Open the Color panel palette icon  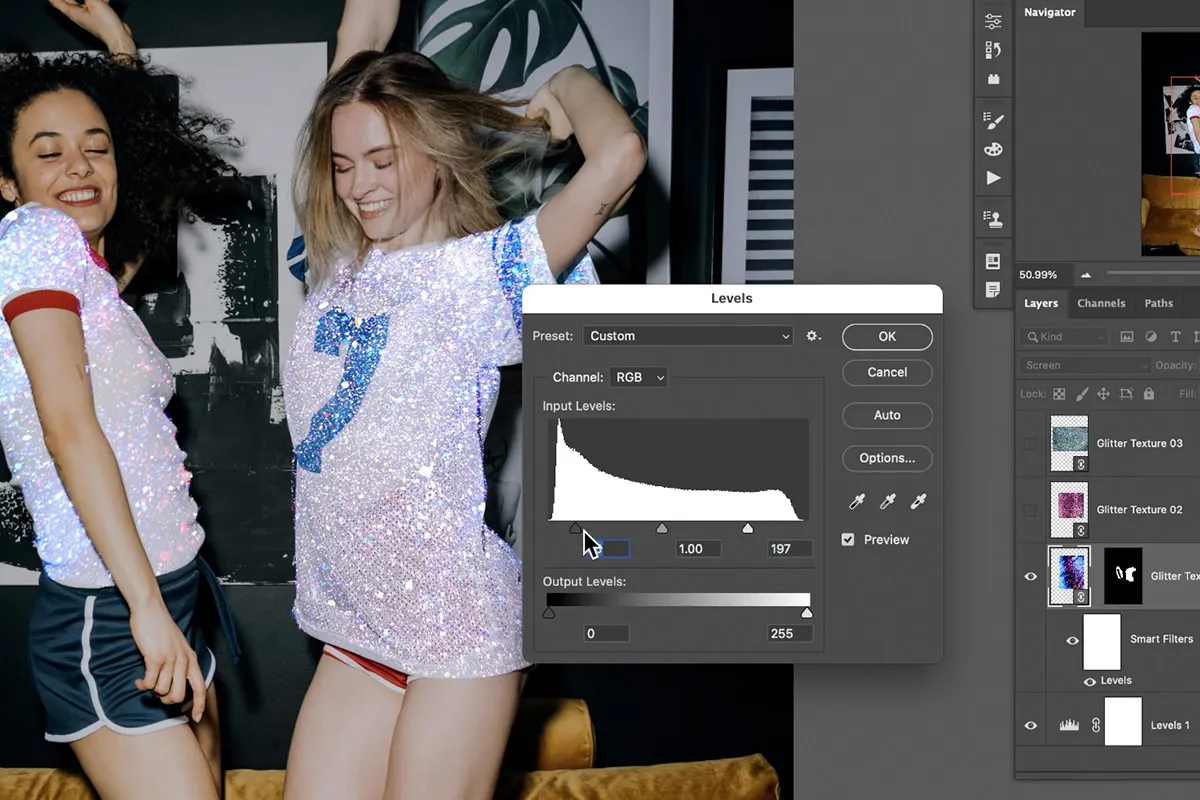(x=993, y=148)
